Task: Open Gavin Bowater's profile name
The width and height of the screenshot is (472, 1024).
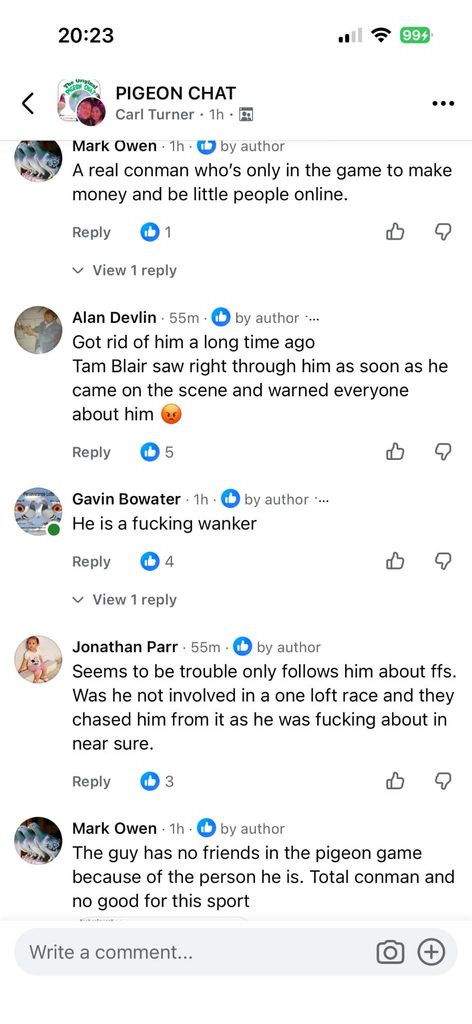Action: point(126,499)
